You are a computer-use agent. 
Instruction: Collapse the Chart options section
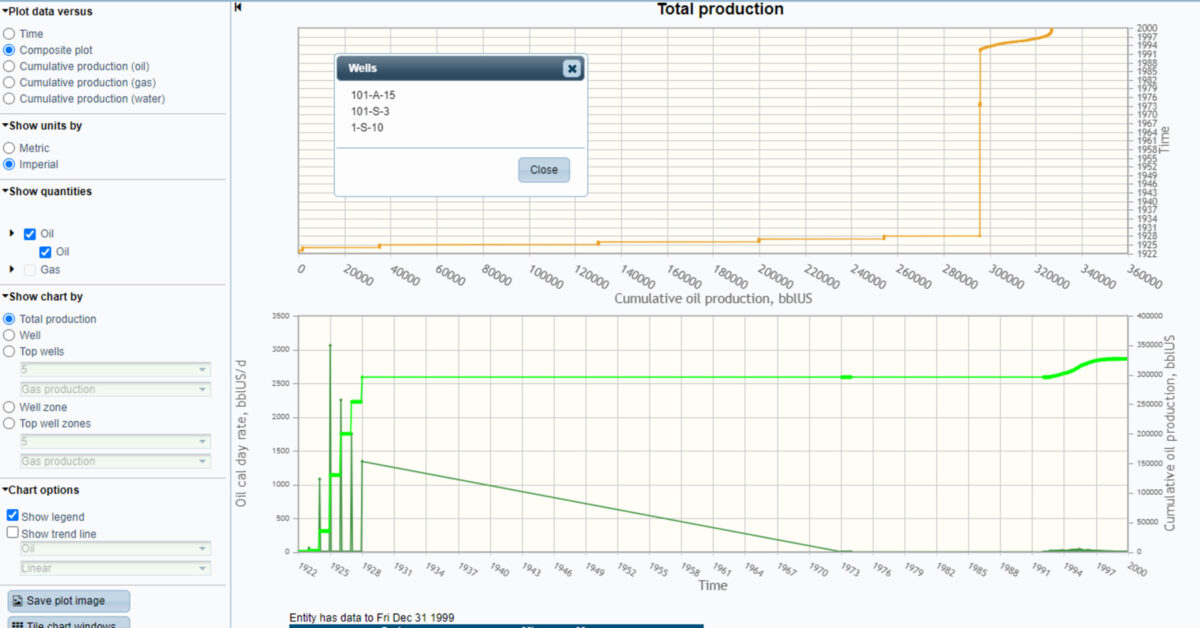pyautogui.click(x=5, y=490)
